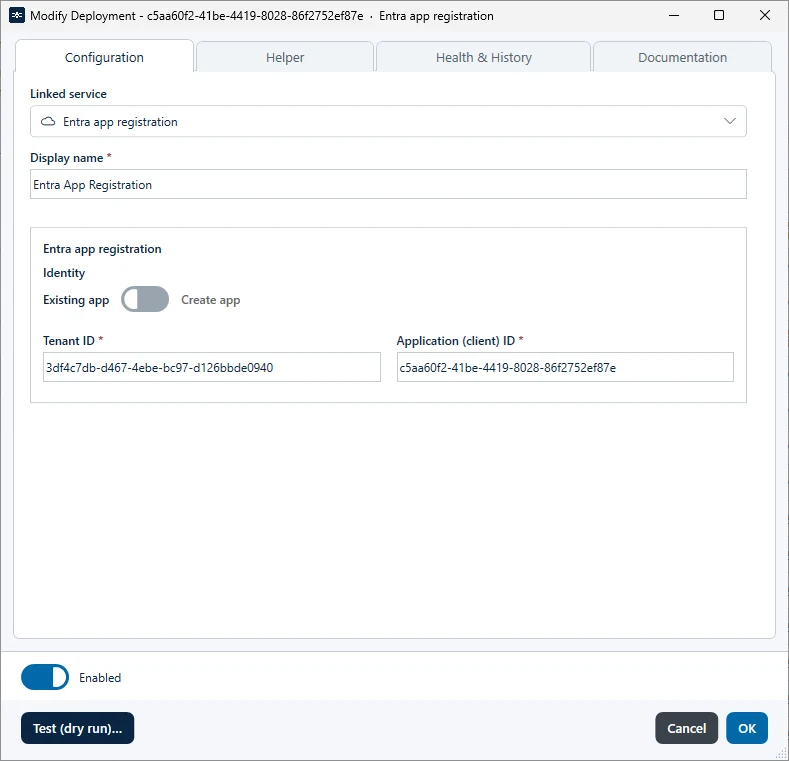Open the Health & History tab

coord(483,57)
